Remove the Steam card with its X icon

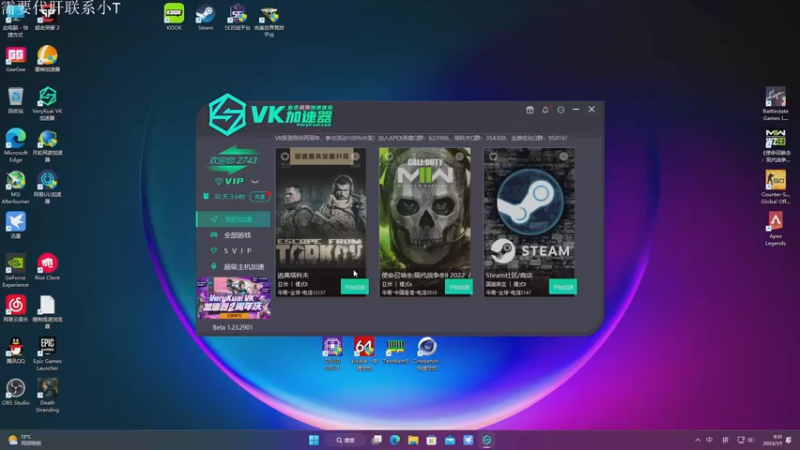click(564, 157)
